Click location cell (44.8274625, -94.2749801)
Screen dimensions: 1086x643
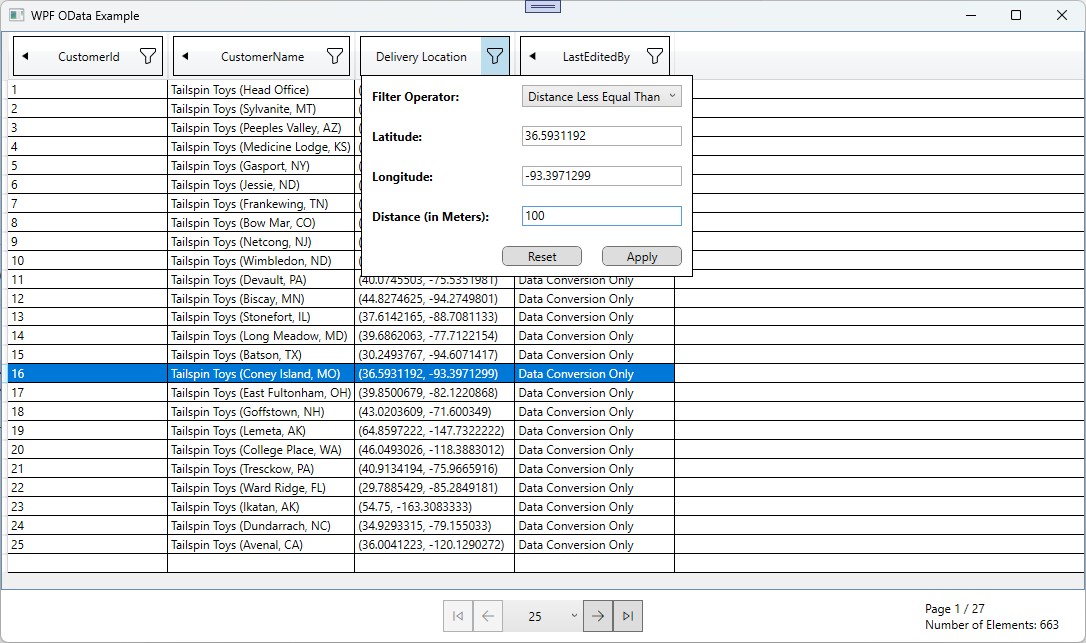pos(434,299)
